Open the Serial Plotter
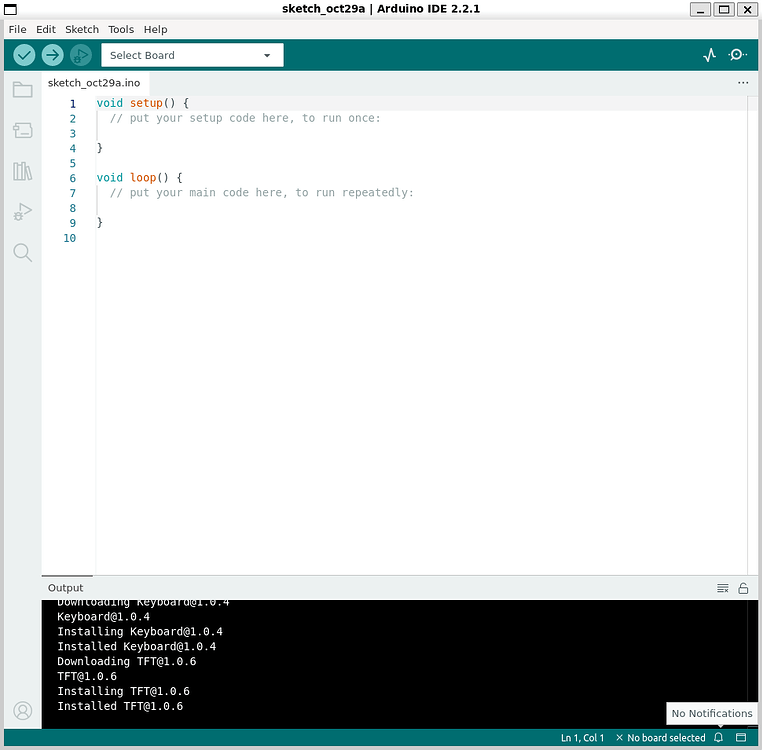This screenshot has width=762, height=750. [710, 56]
